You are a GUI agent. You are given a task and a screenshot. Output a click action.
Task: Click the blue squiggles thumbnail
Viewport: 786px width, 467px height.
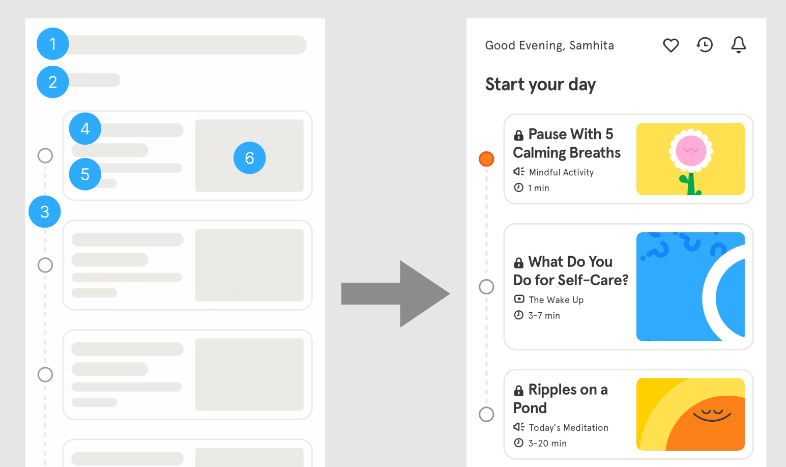point(690,287)
